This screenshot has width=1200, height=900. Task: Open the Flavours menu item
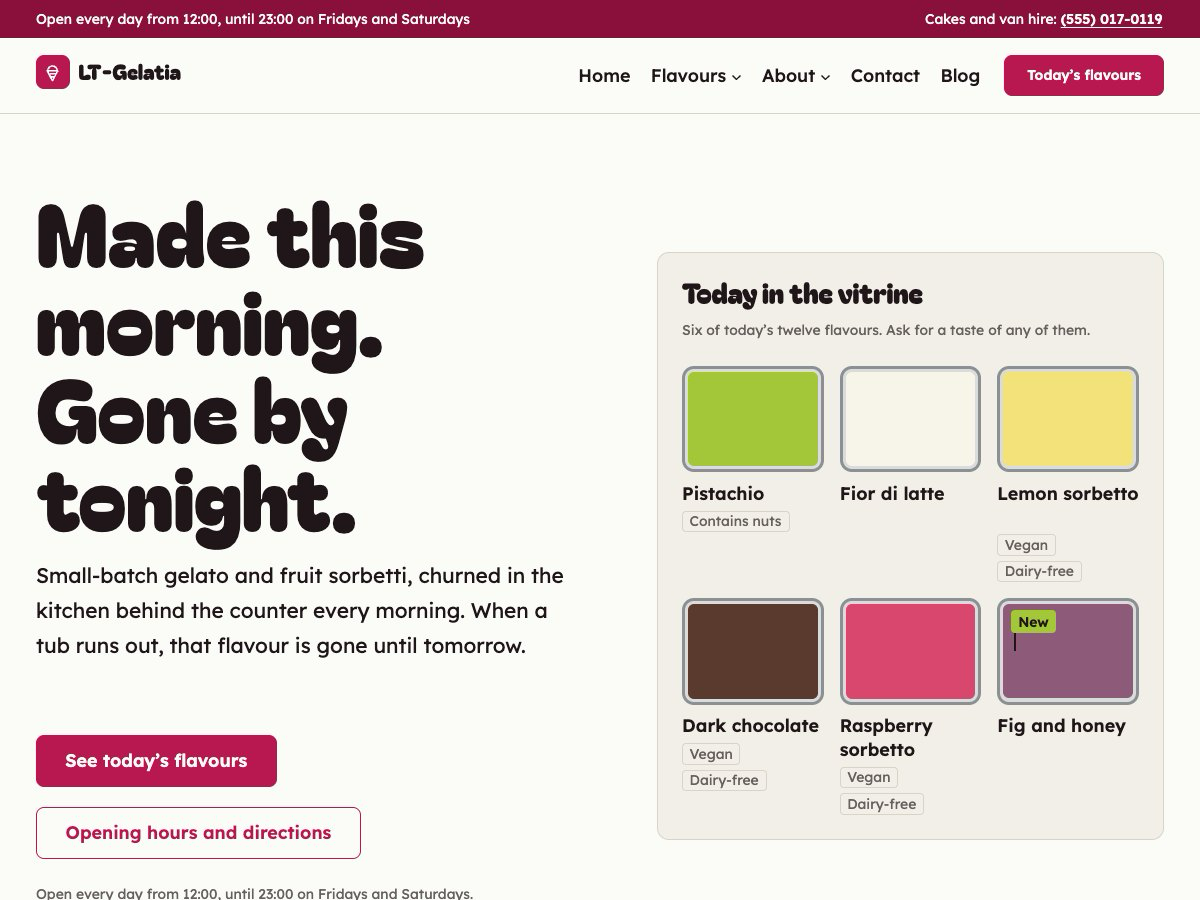[688, 76]
